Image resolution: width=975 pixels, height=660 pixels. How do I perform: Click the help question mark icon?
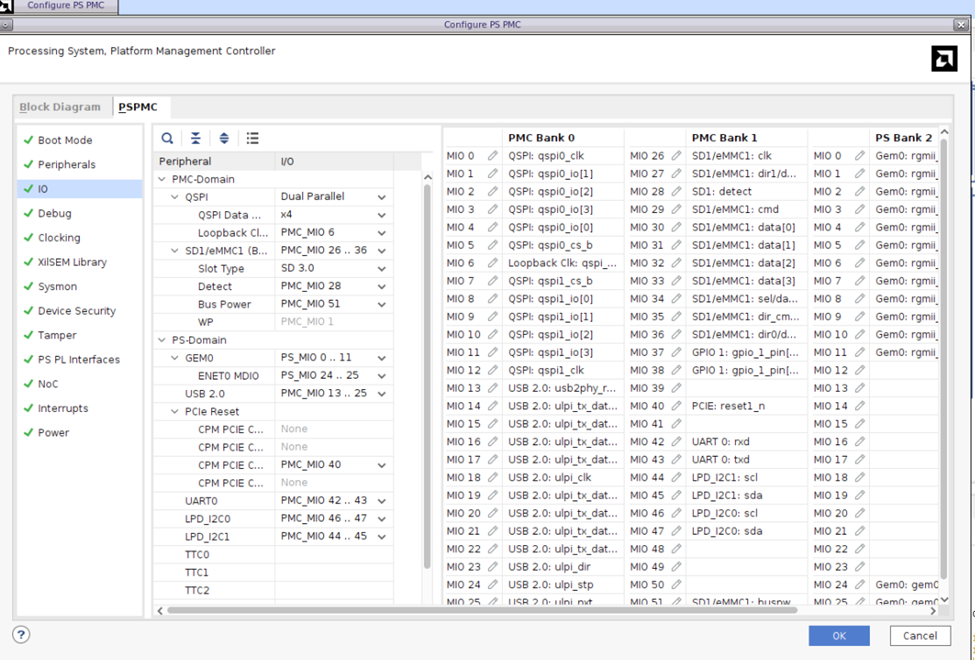pos(21,635)
